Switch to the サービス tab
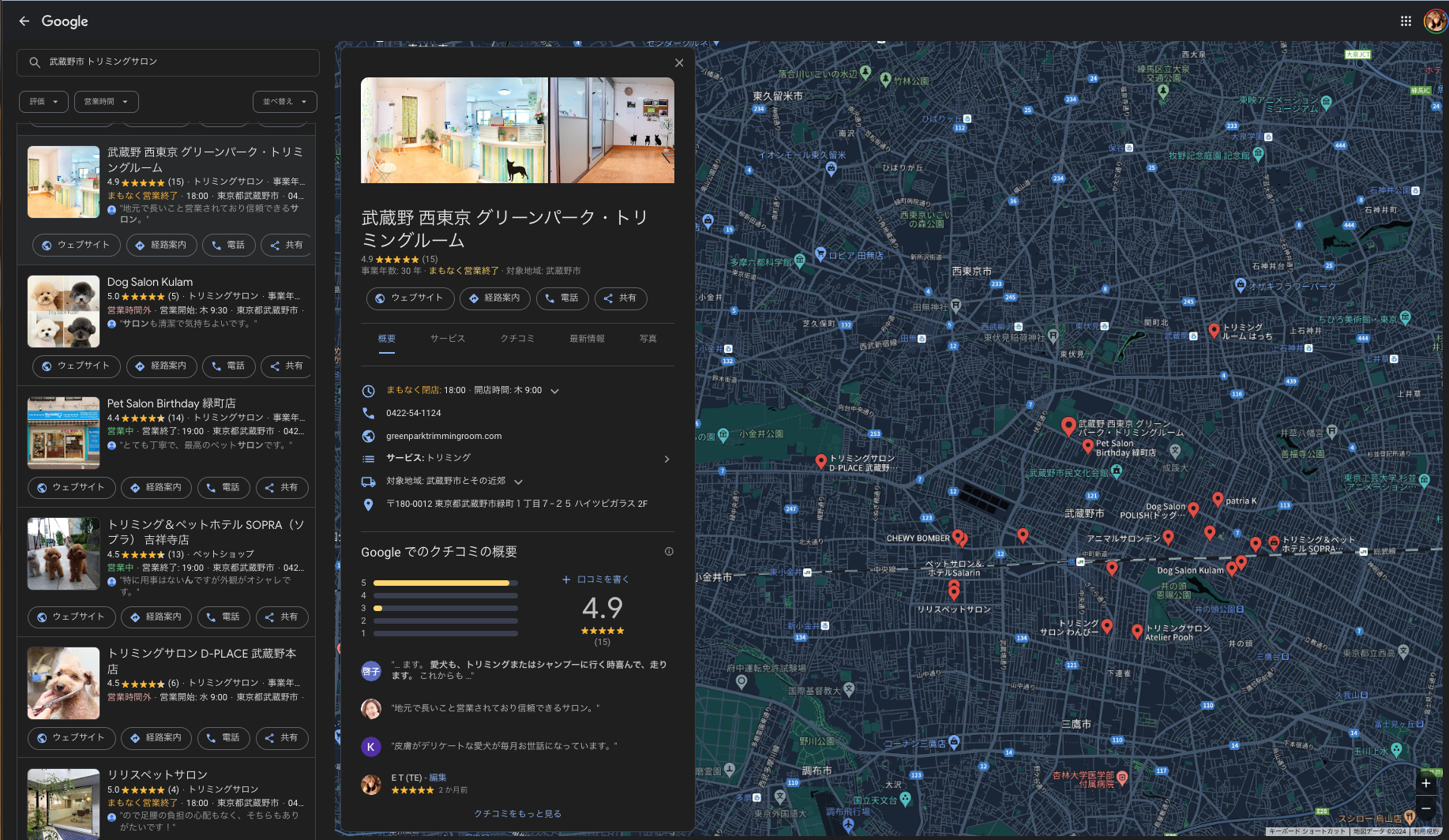The width and height of the screenshot is (1449, 840). click(x=448, y=339)
